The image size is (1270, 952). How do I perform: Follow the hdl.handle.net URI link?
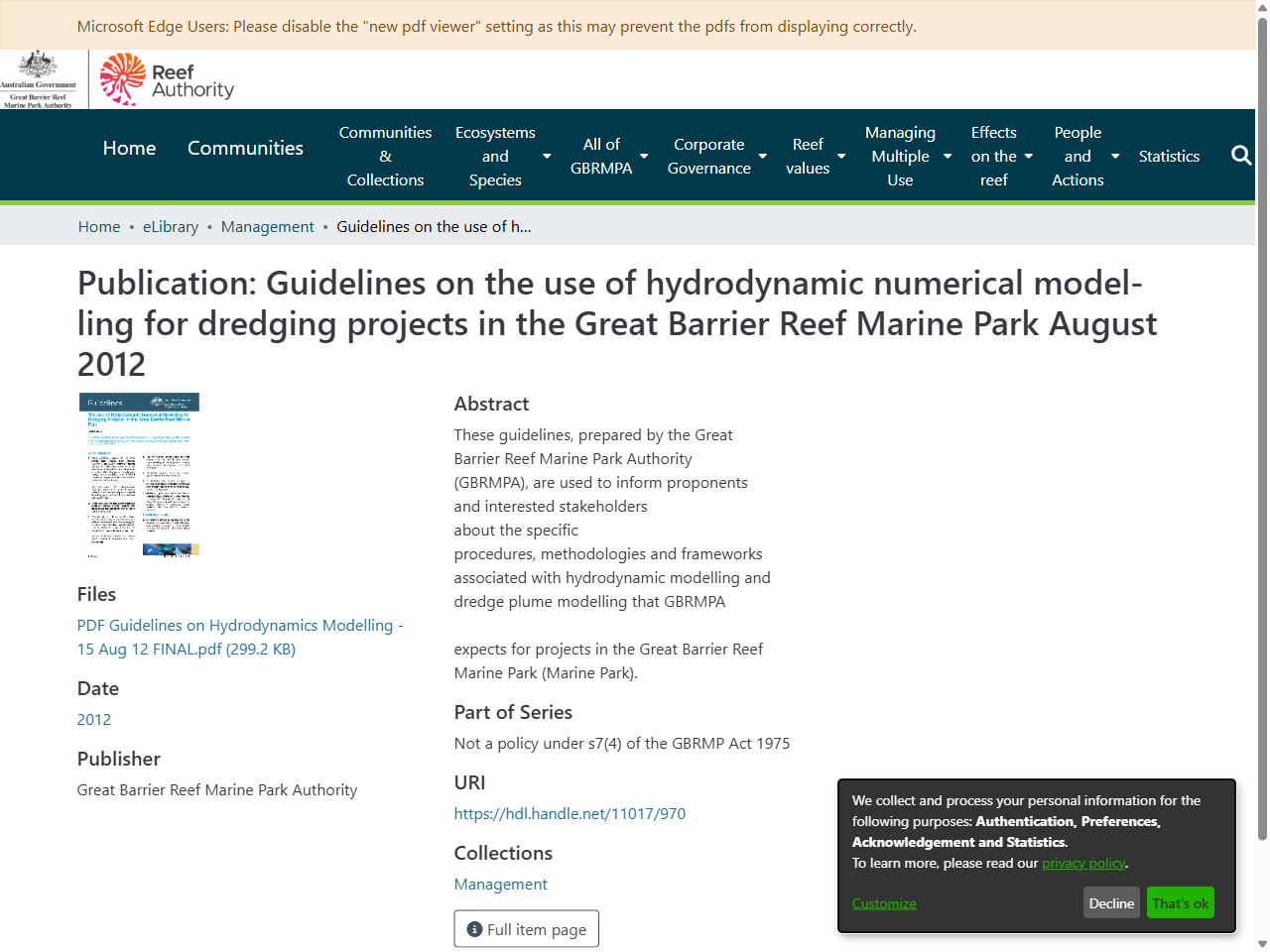570,813
